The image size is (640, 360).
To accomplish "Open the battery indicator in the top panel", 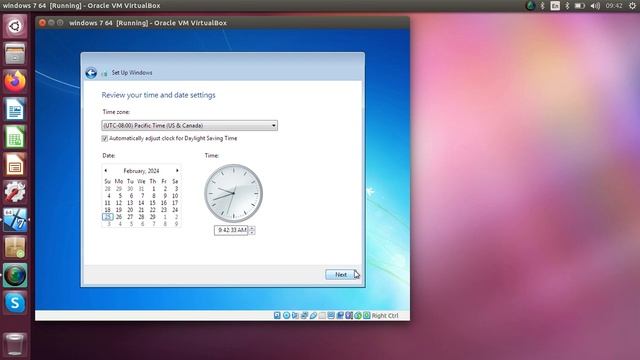I will point(580,6).
